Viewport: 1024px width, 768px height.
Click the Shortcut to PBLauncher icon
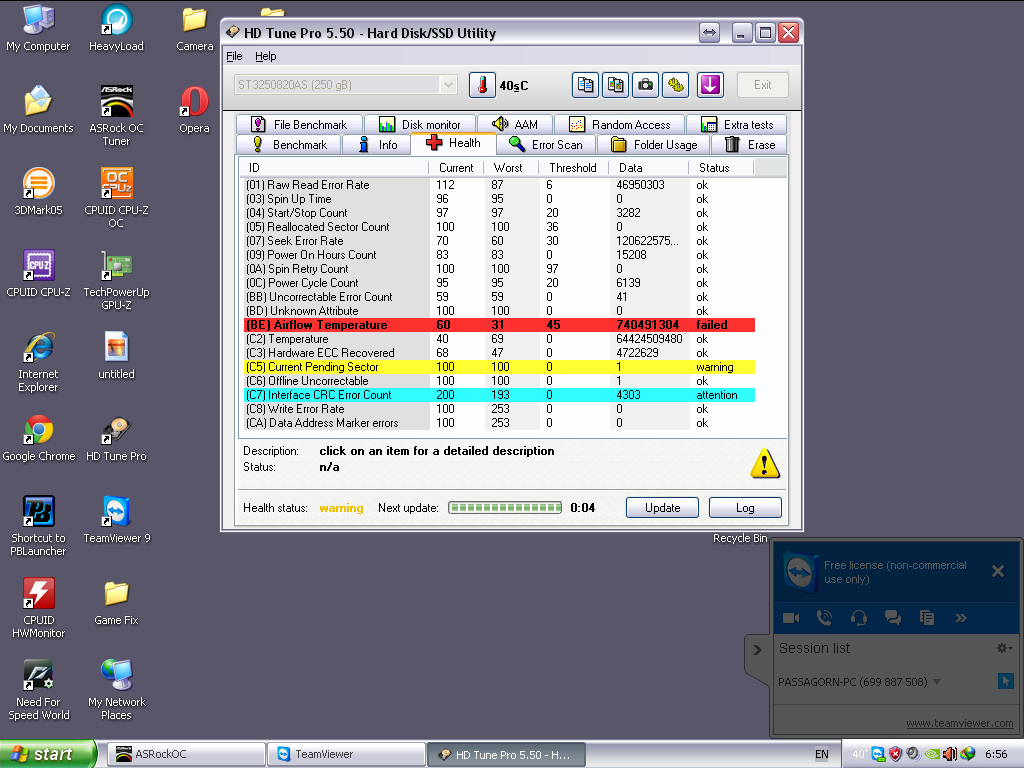point(39,526)
